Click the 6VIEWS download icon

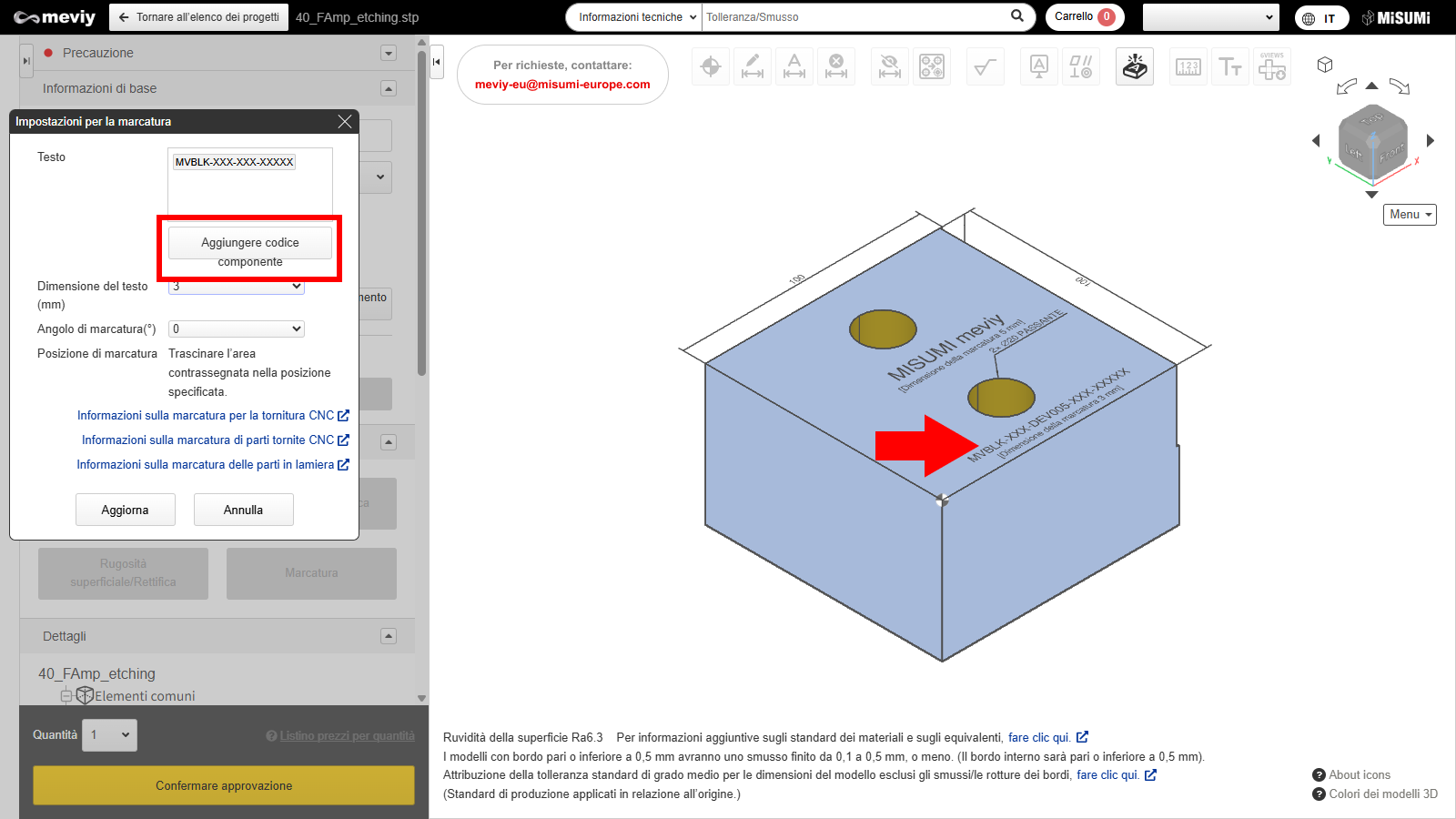[1272, 66]
